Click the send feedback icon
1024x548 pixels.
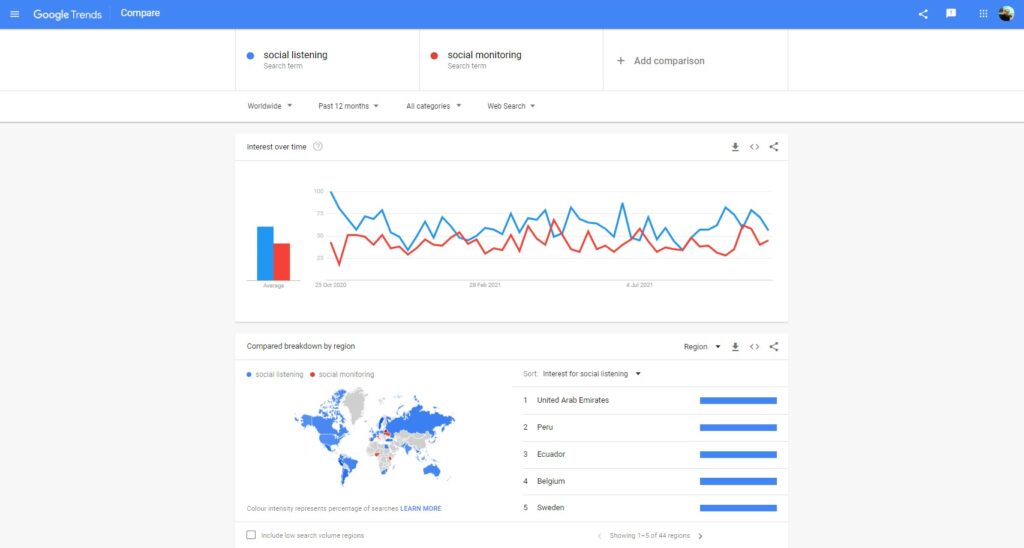click(951, 14)
